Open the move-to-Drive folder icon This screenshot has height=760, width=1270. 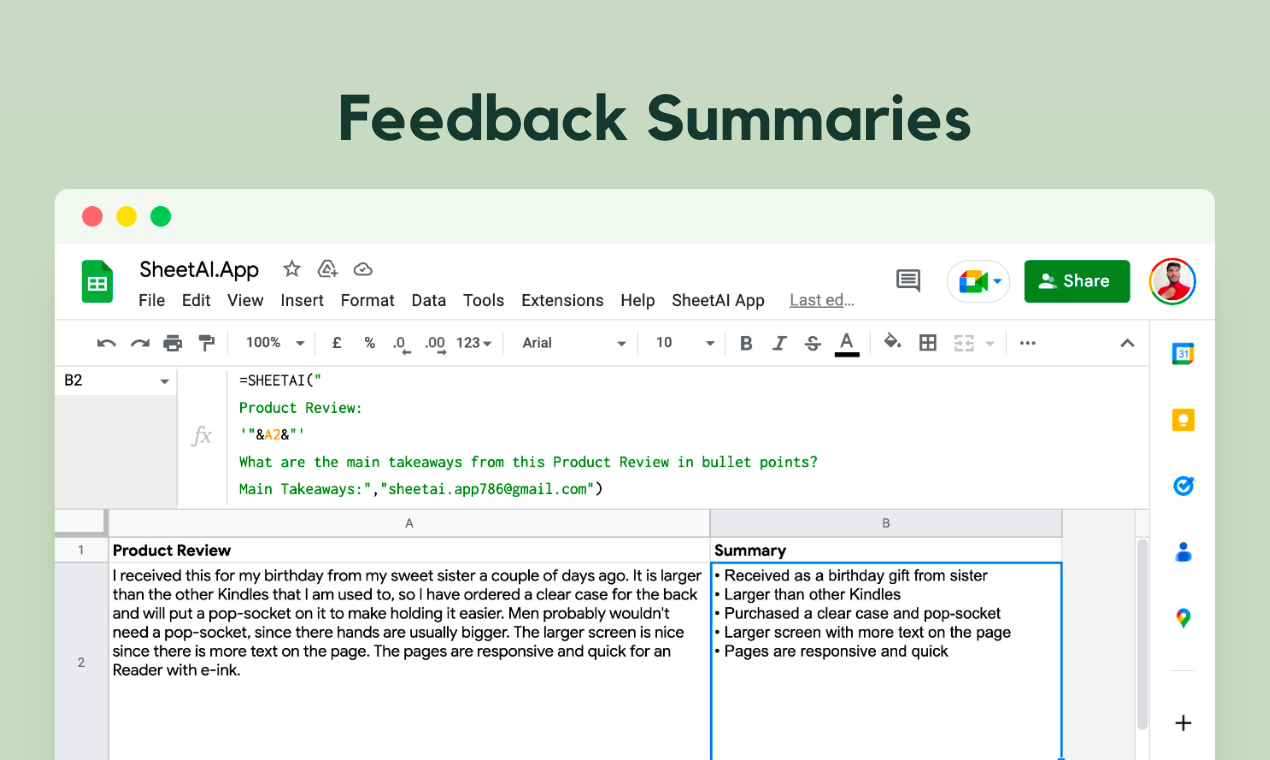tap(327, 269)
